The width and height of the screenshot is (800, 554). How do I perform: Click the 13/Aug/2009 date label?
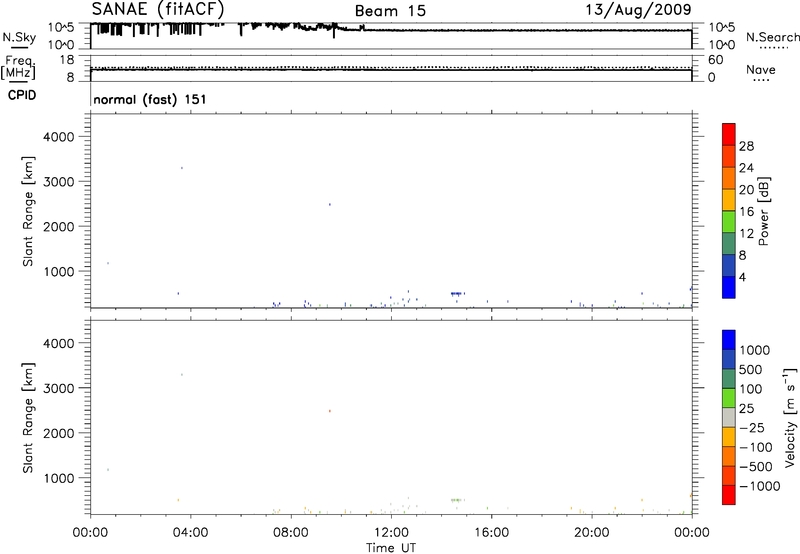coord(638,10)
